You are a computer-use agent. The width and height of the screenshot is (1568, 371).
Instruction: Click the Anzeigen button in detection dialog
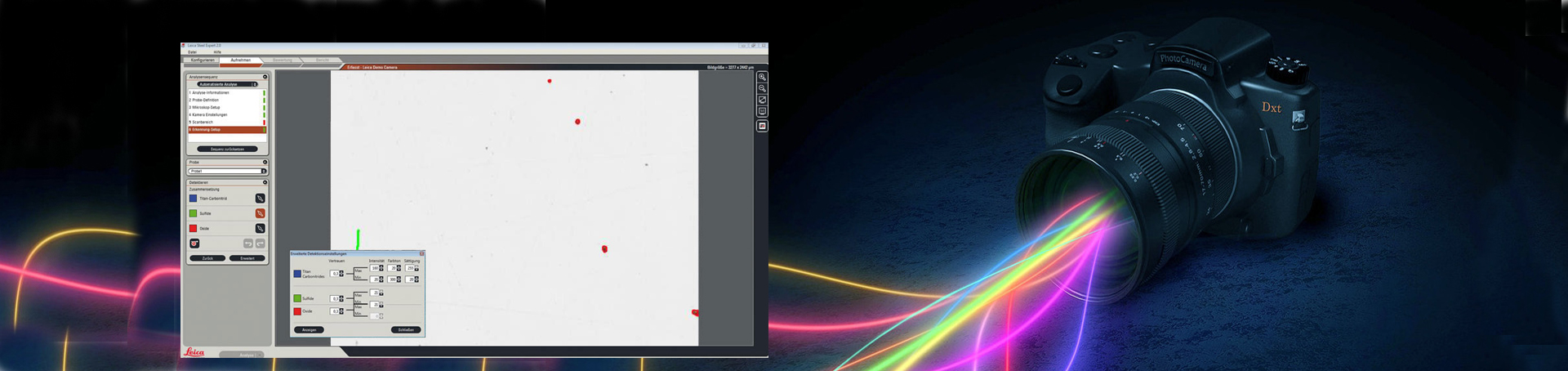309,329
